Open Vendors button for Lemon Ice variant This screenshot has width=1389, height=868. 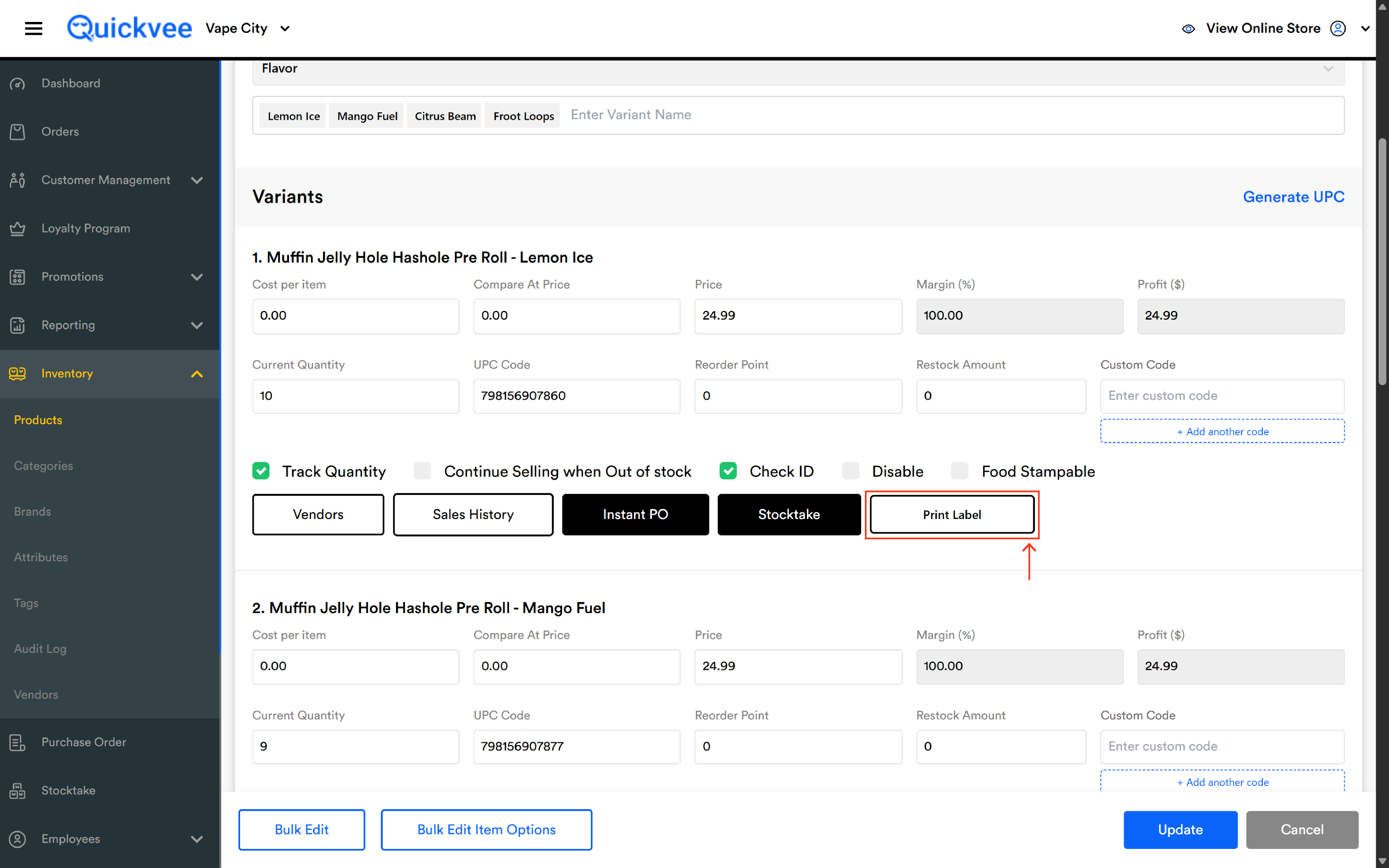(x=318, y=514)
